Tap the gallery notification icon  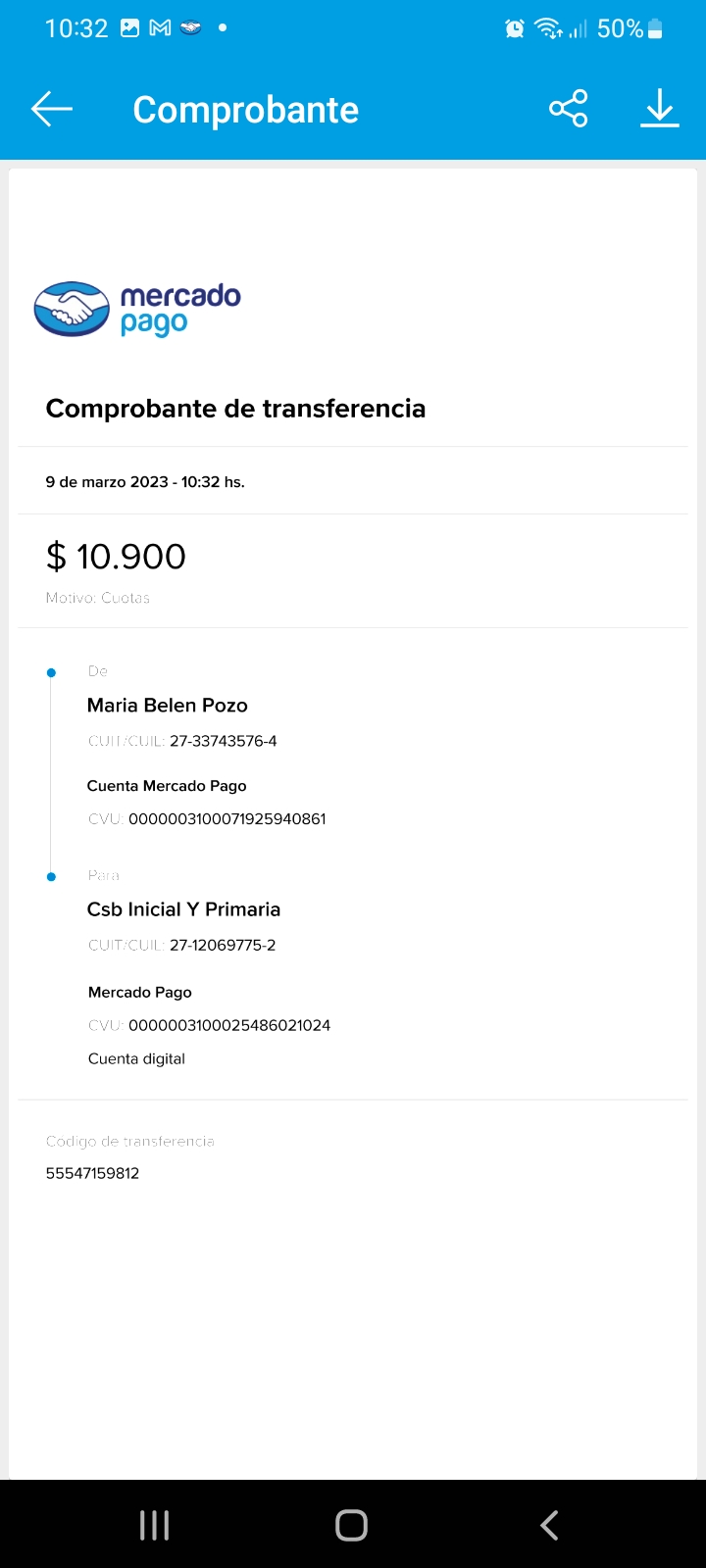click(129, 28)
